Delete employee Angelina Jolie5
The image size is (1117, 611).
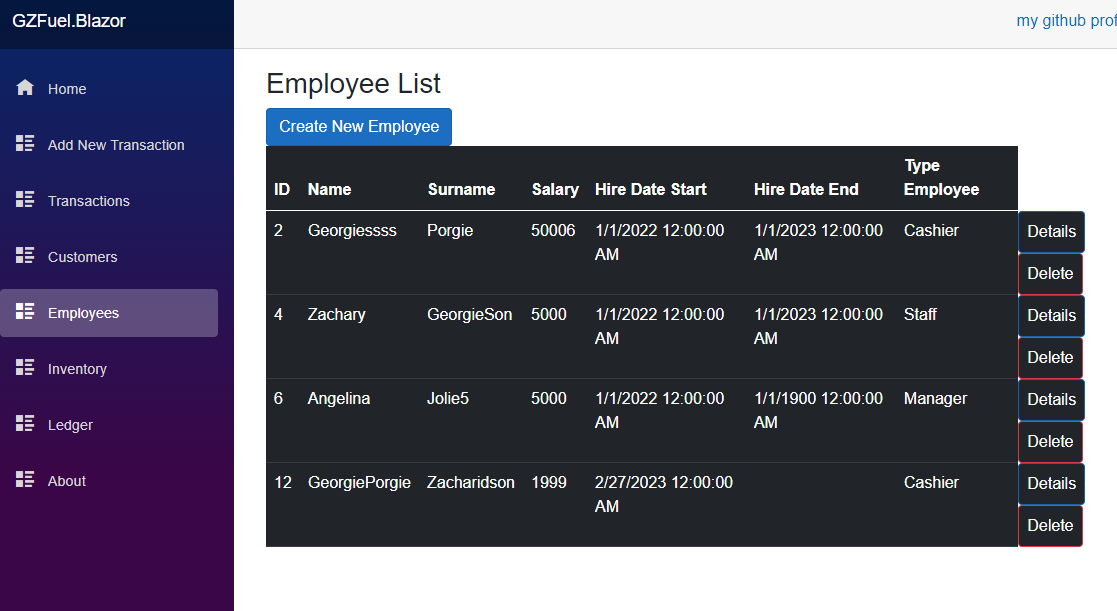(x=1051, y=442)
